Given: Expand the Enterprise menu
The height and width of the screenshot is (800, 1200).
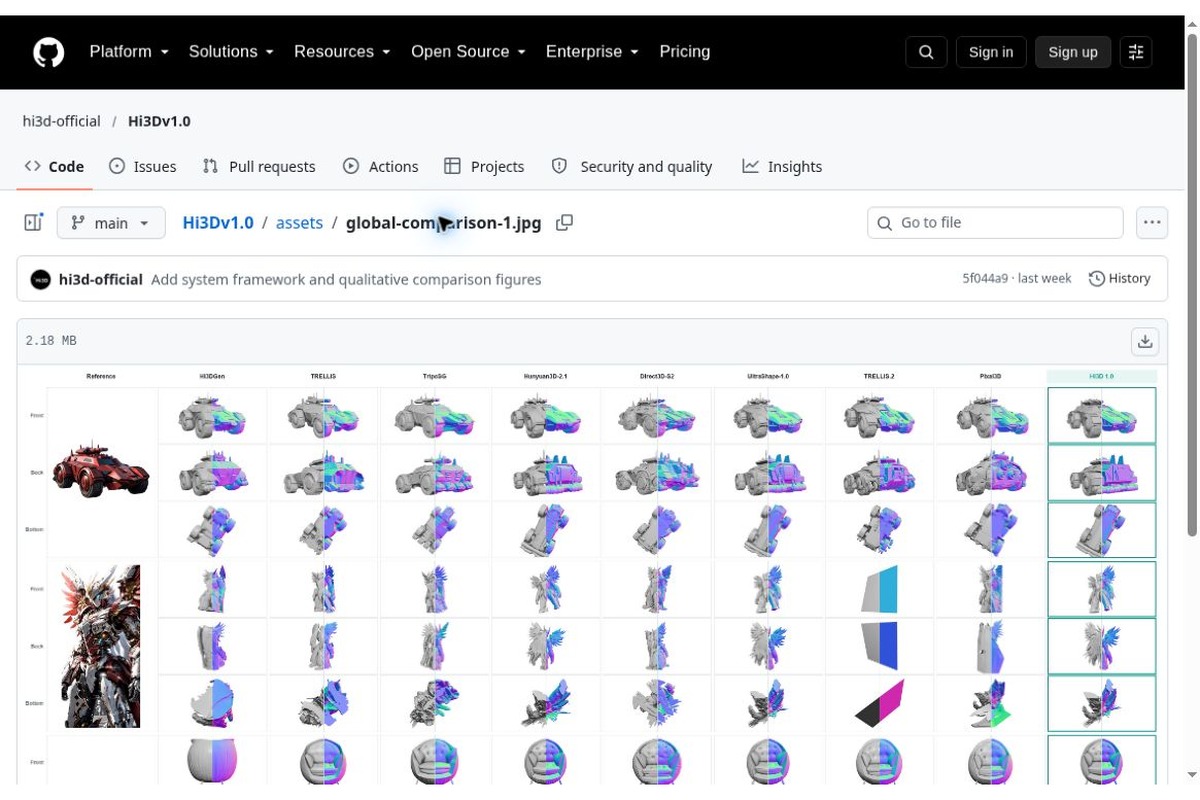Looking at the screenshot, I should click(x=592, y=52).
